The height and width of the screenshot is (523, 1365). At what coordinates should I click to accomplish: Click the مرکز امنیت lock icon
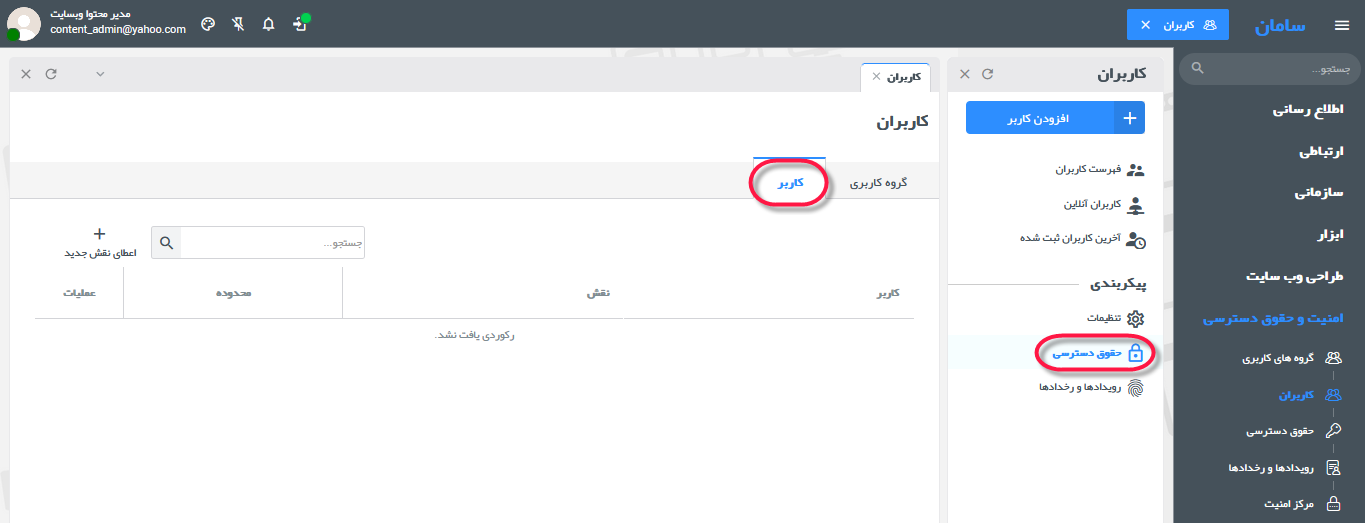pos(1332,504)
